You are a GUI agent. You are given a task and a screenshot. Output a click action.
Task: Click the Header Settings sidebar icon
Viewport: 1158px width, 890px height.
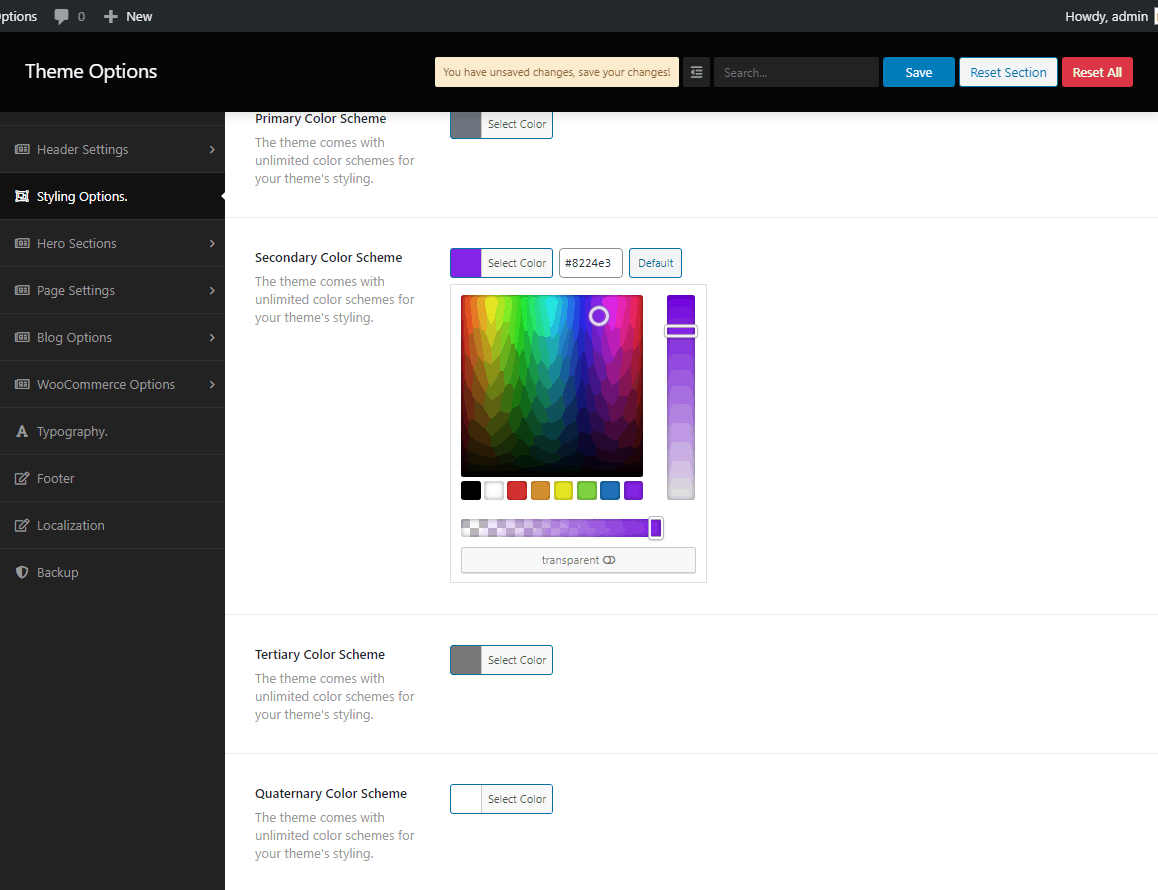(x=22, y=149)
